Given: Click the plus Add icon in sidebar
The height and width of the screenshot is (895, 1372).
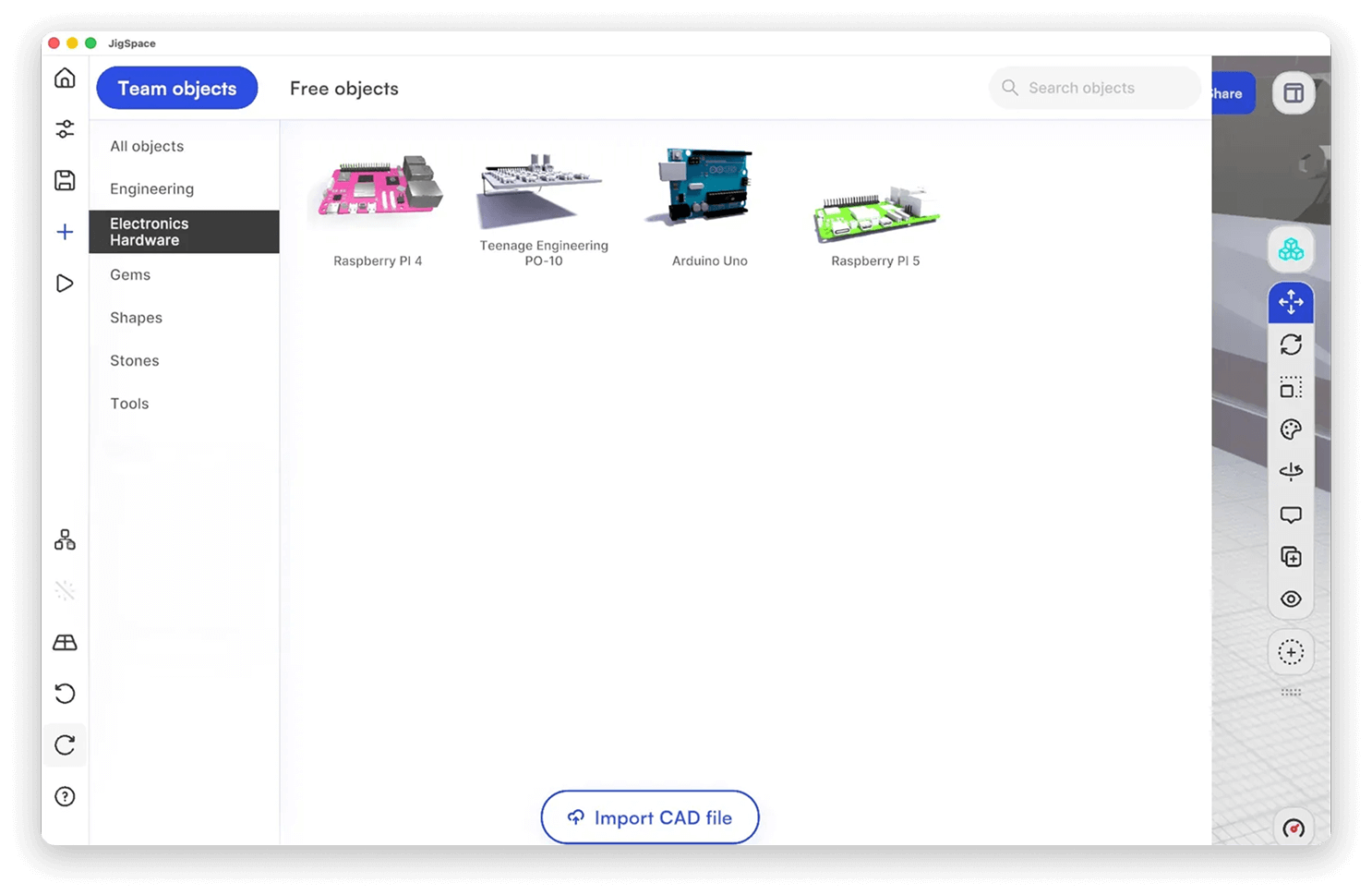Looking at the screenshot, I should (x=65, y=232).
